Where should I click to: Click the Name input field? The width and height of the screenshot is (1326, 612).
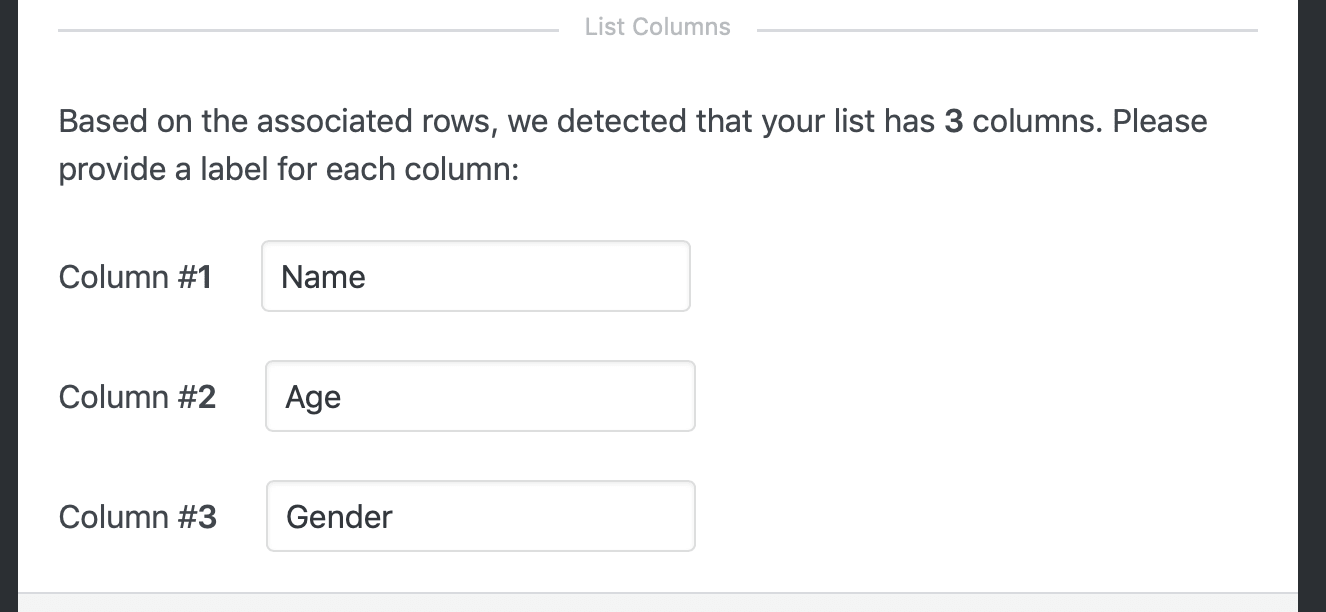click(x=475, y=276)
